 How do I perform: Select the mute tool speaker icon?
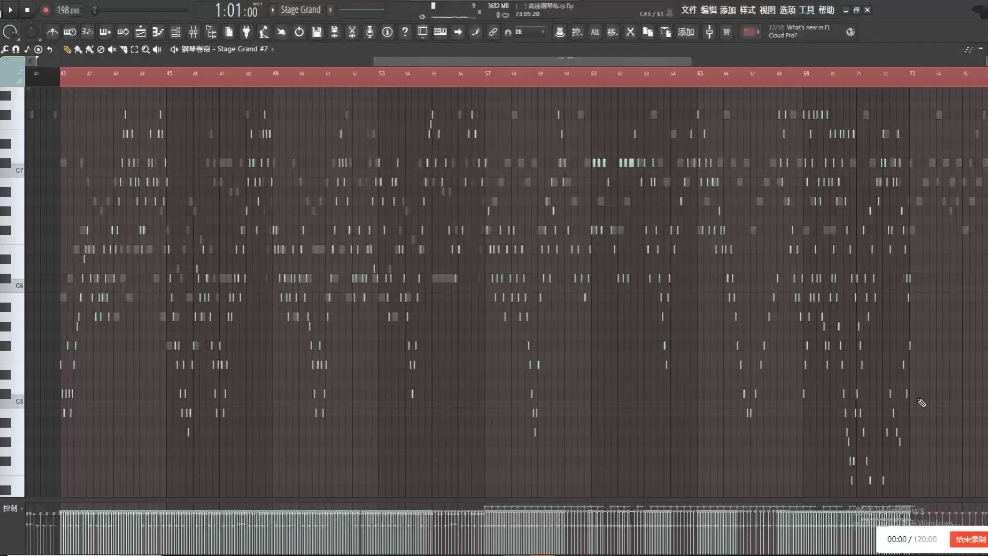click(112, 49)
